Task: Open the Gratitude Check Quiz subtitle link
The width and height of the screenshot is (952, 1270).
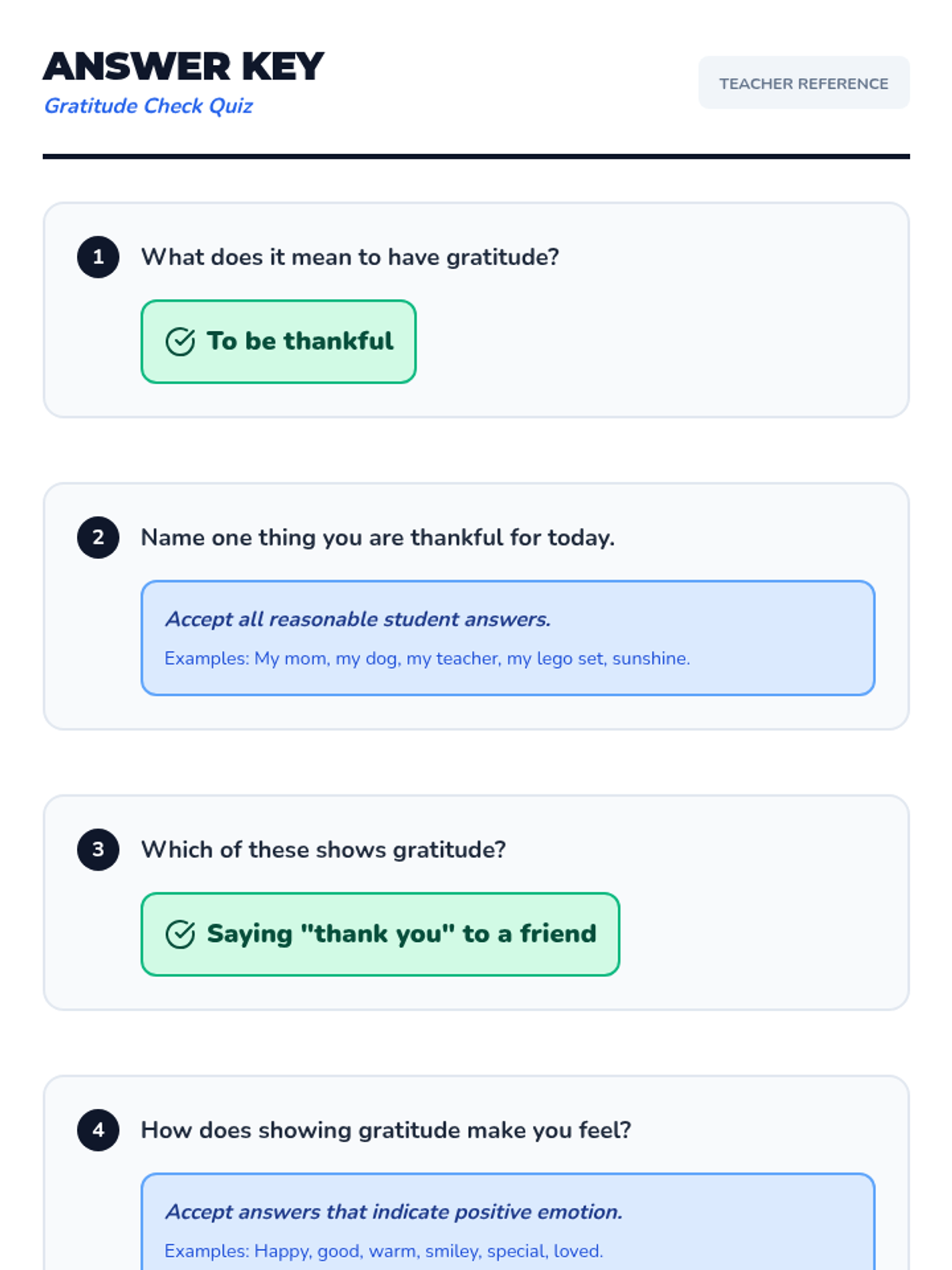Action: tap(148, 106)
